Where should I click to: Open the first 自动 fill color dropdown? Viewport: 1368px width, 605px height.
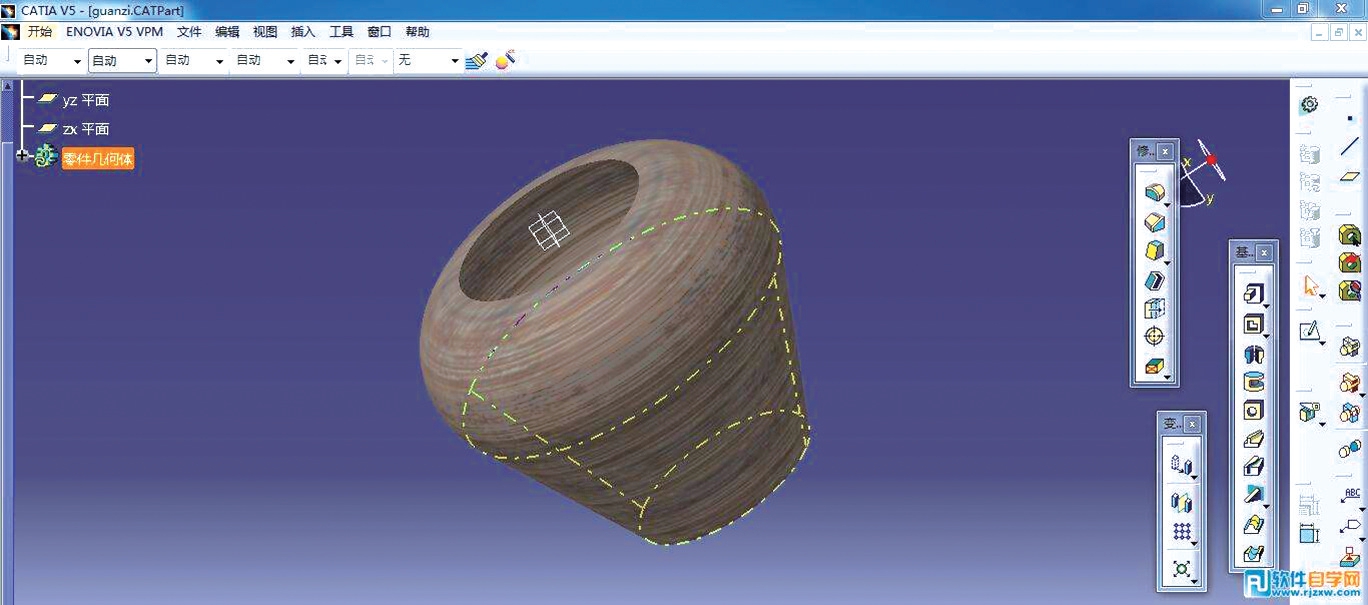click(77, 61)
